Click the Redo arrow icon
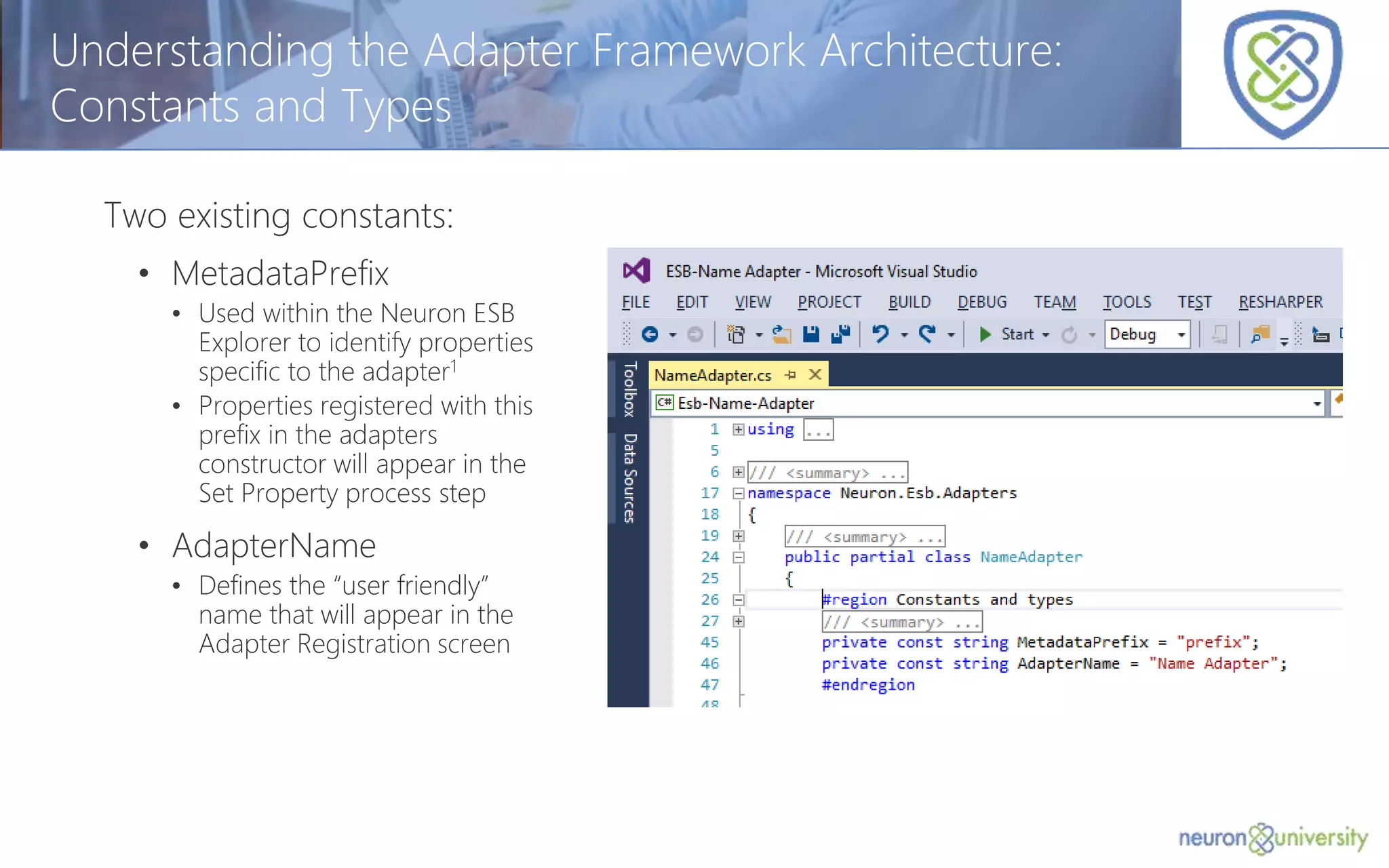Image resolution: width=1389 pixels, height=868 pixels. [927, 334]
